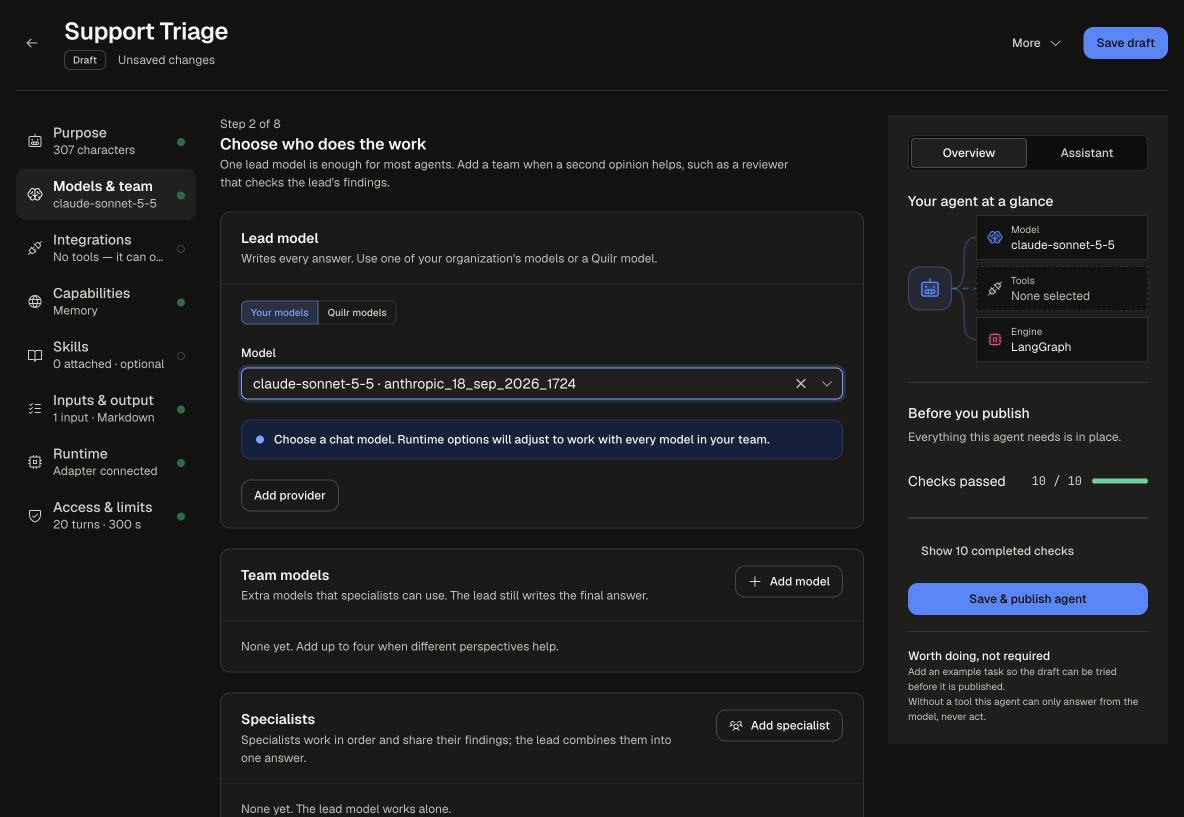This screenshot has width=1184, height=817.
Task: Click the Checks passed progress bar
Action: pos(1120,481)
